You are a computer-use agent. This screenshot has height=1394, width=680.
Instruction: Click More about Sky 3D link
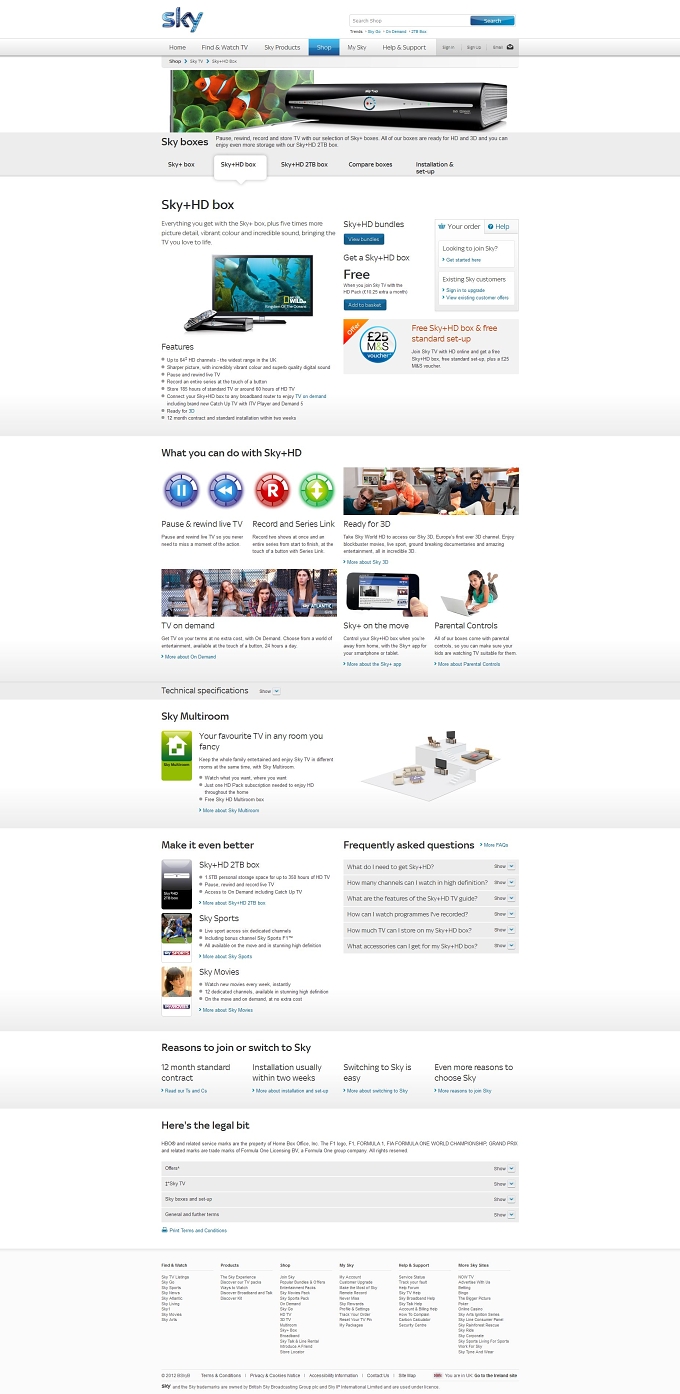(366, 562)
